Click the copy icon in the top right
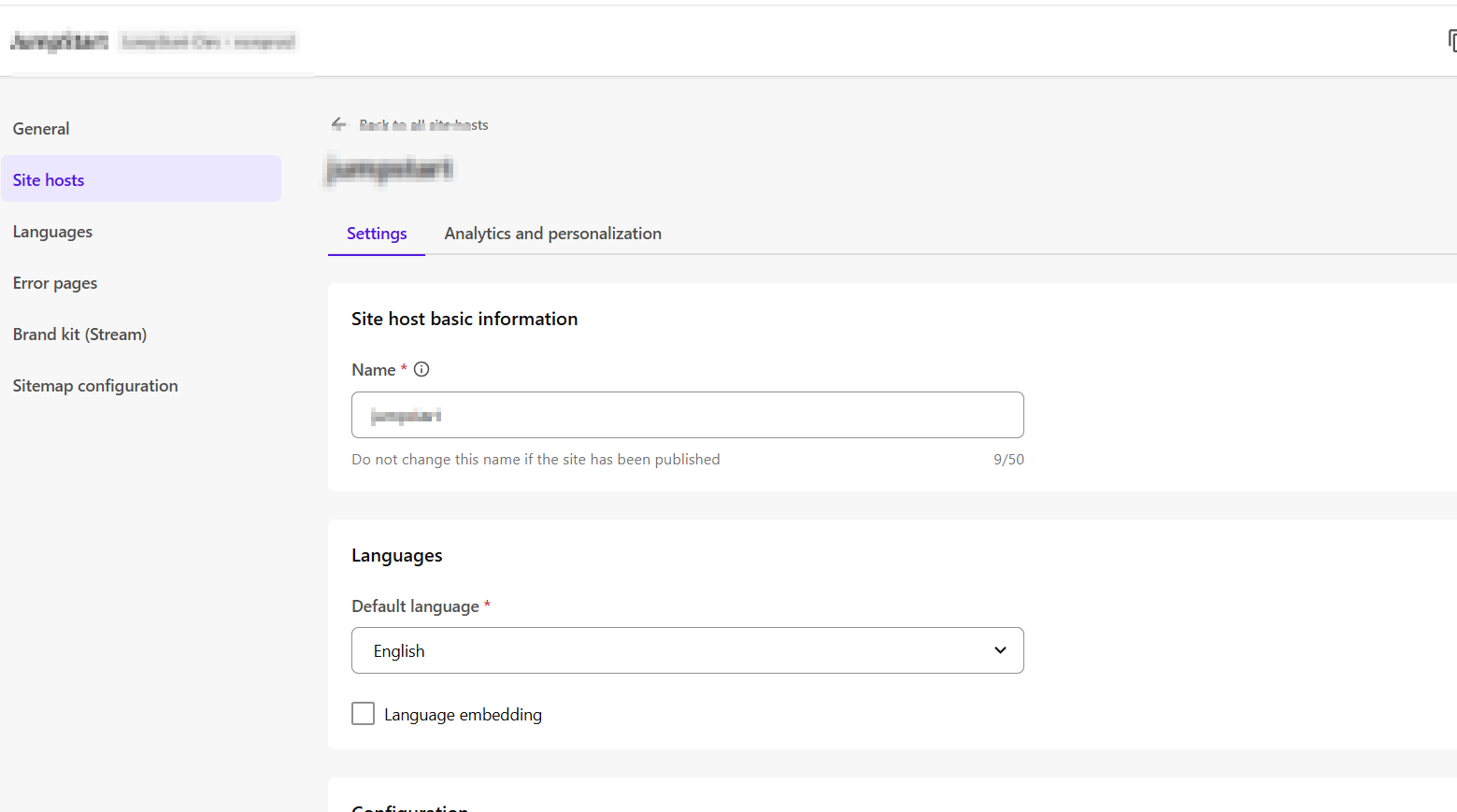Image resolution: width=1457 pixels, height=812 pixels. pos(1450,40)
